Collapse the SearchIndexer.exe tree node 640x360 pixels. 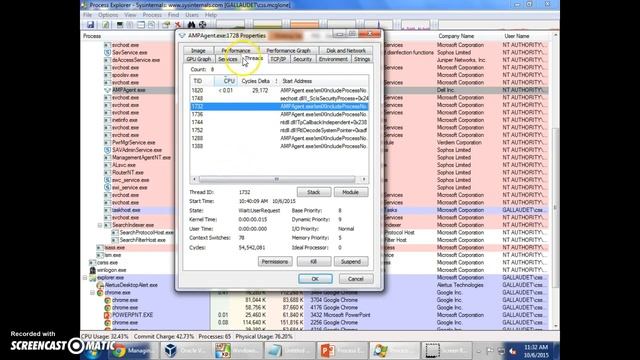100,225
